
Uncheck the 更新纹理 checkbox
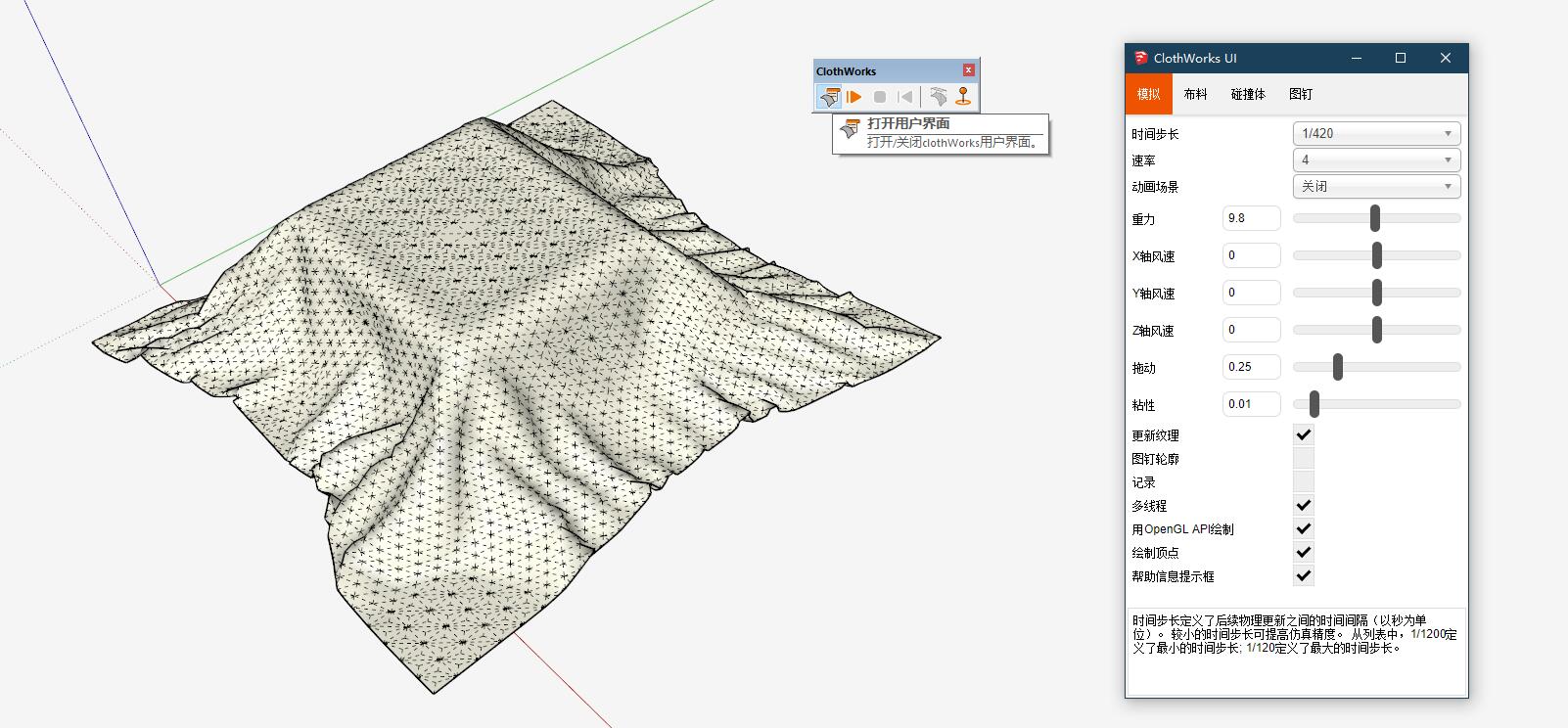(1303, 434)
